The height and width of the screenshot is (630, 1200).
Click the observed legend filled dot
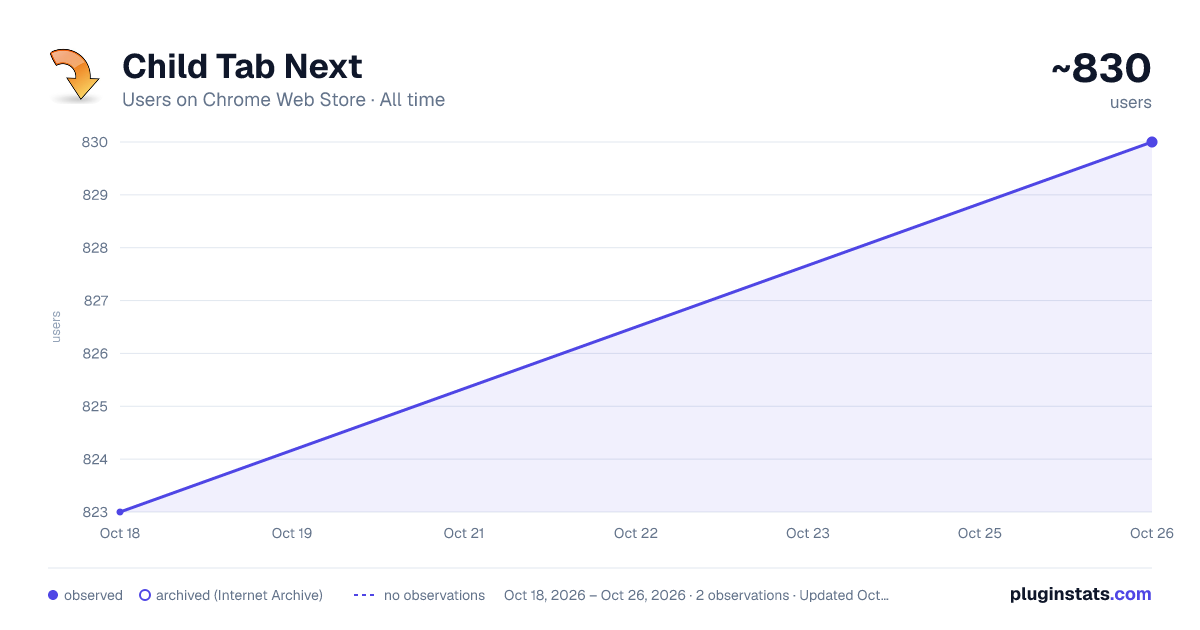[53, 595]
